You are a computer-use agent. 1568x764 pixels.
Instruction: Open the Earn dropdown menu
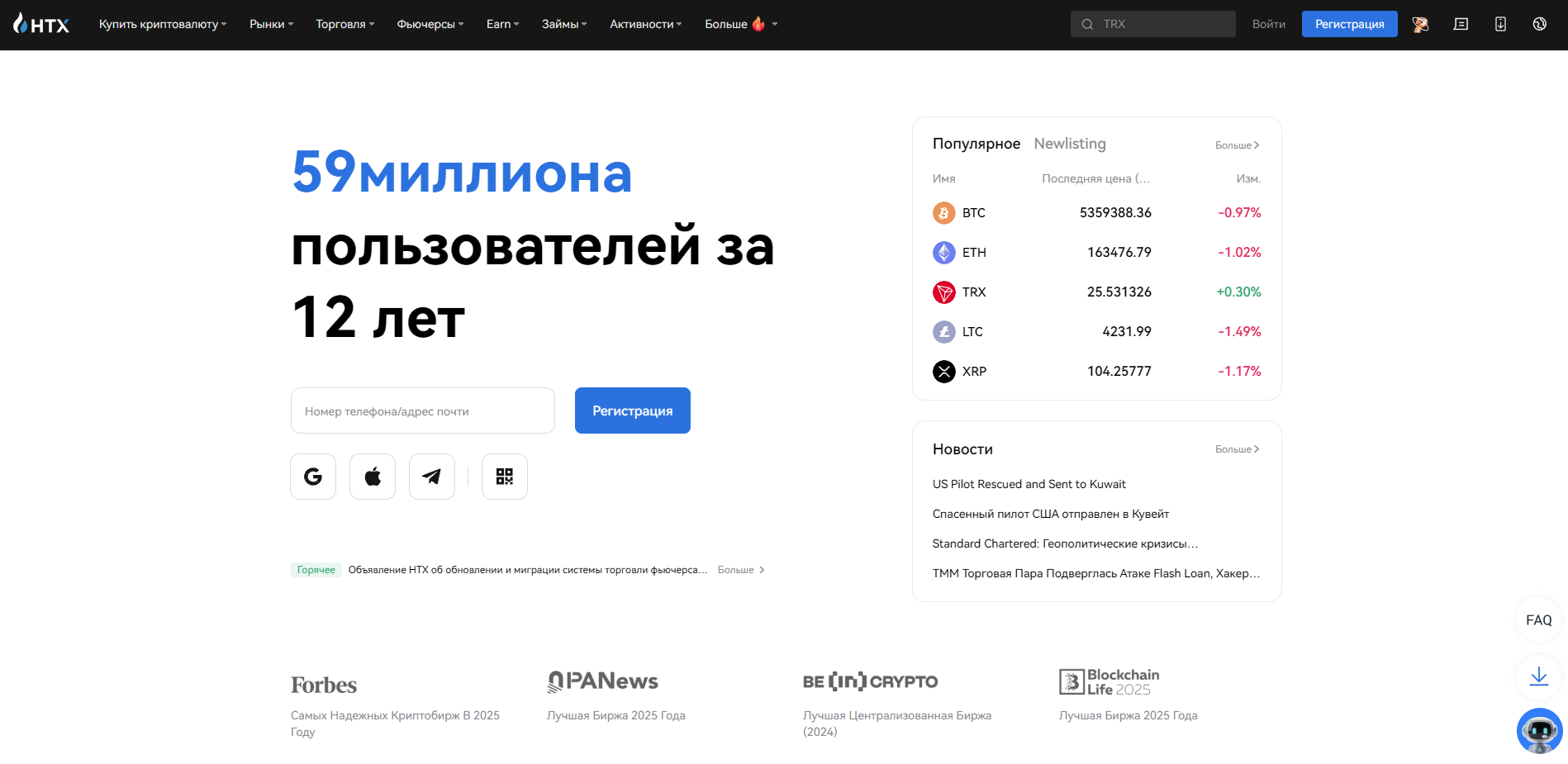[502, 24]
